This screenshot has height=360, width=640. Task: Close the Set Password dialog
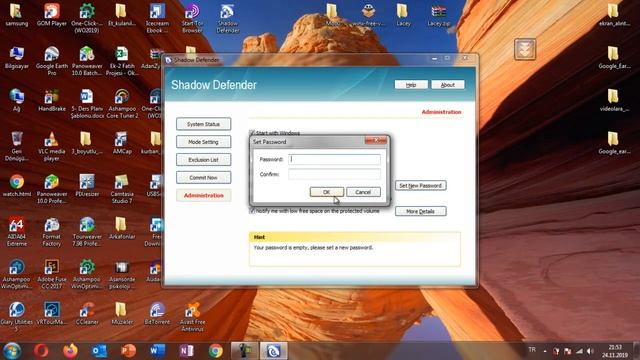(376, 140)
